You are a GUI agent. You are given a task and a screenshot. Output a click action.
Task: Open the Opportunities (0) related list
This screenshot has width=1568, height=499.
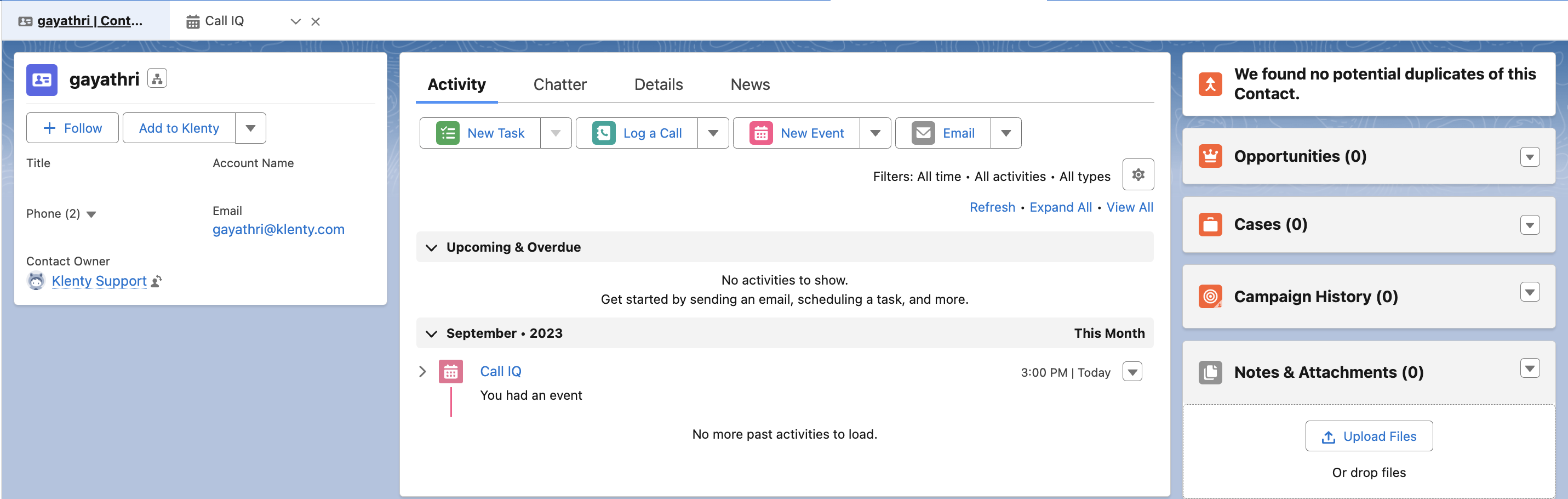1300,157
